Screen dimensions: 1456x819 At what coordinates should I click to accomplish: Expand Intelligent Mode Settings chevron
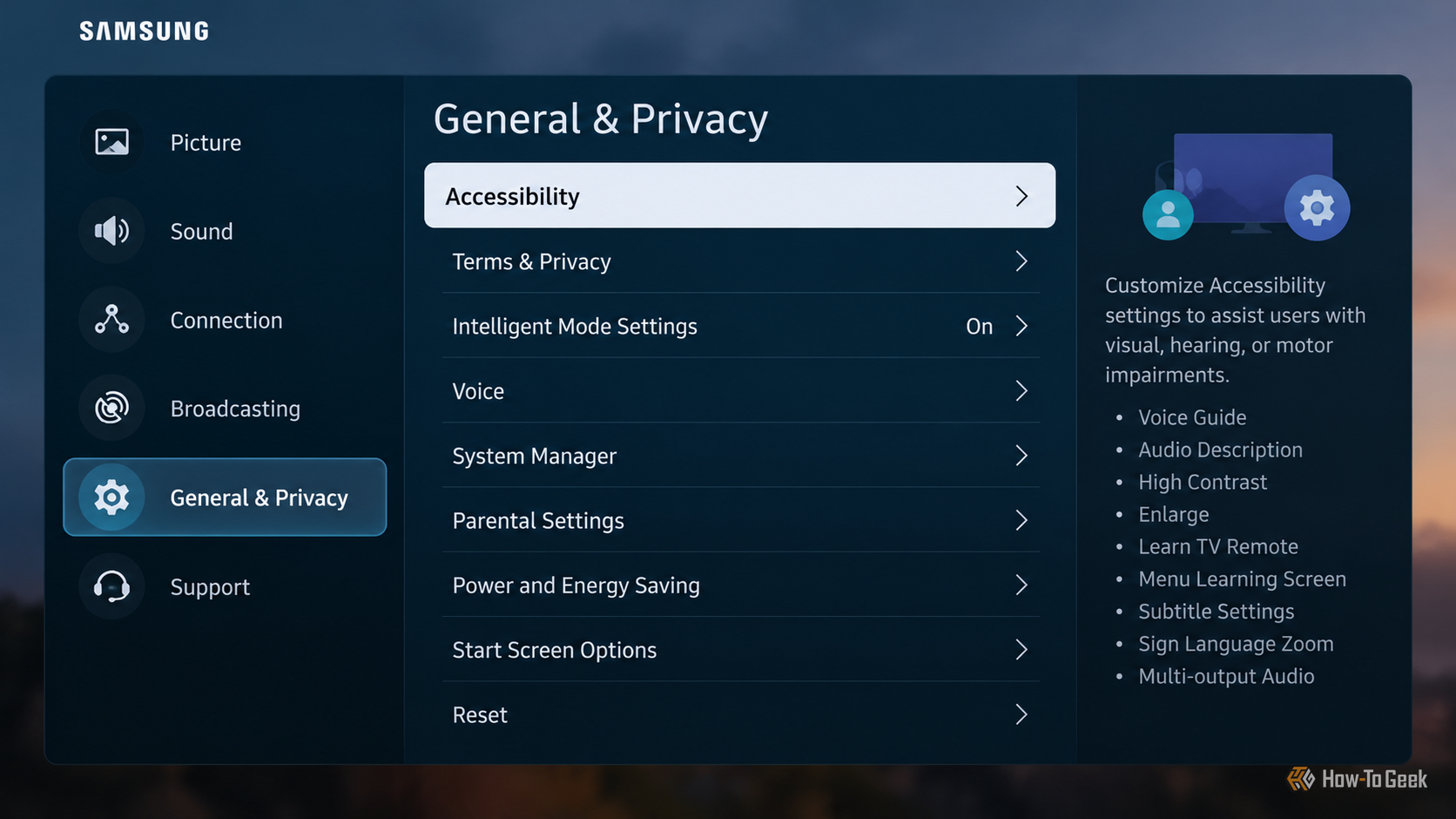(1021, 326)
